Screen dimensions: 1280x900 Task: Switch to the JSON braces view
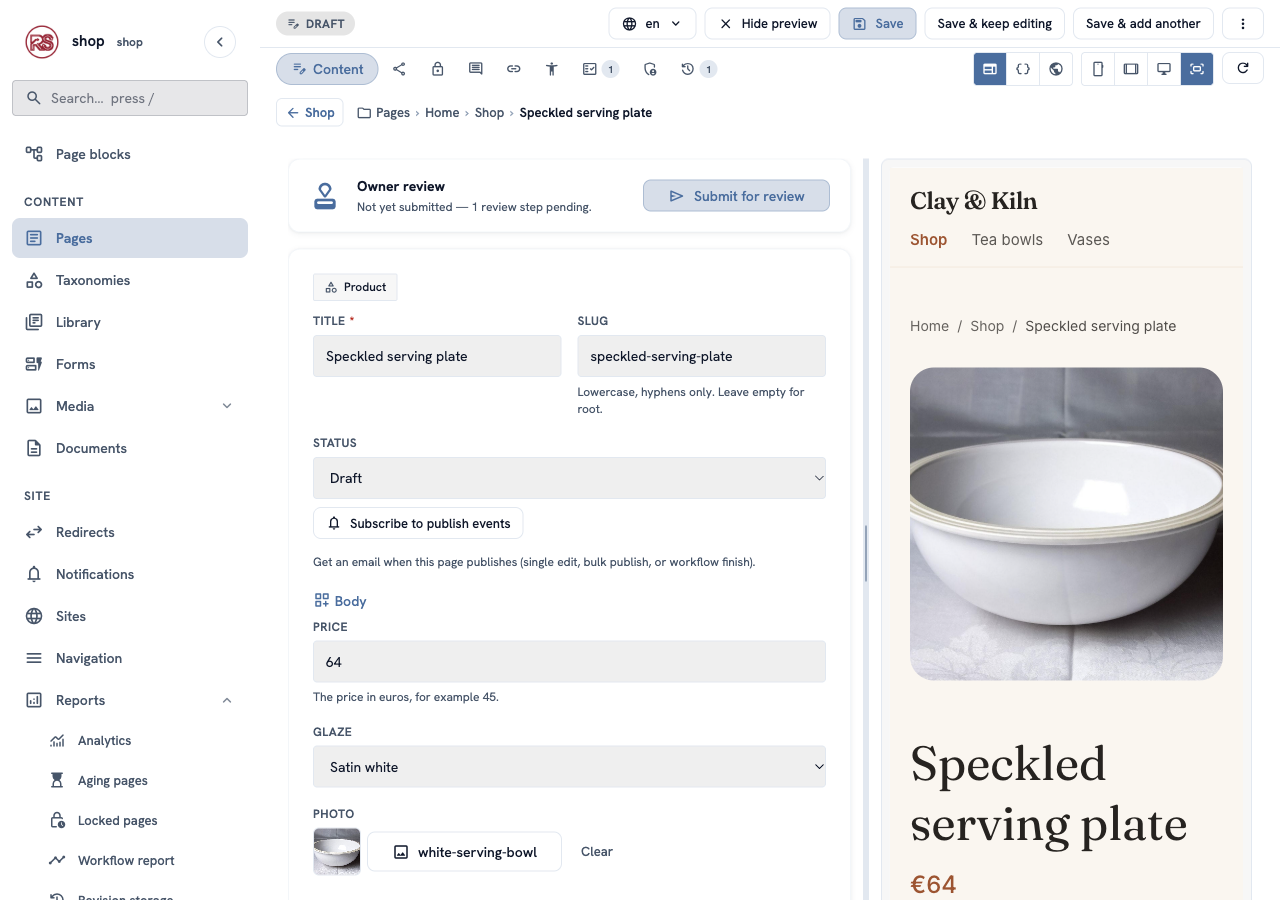[1022, 69]
